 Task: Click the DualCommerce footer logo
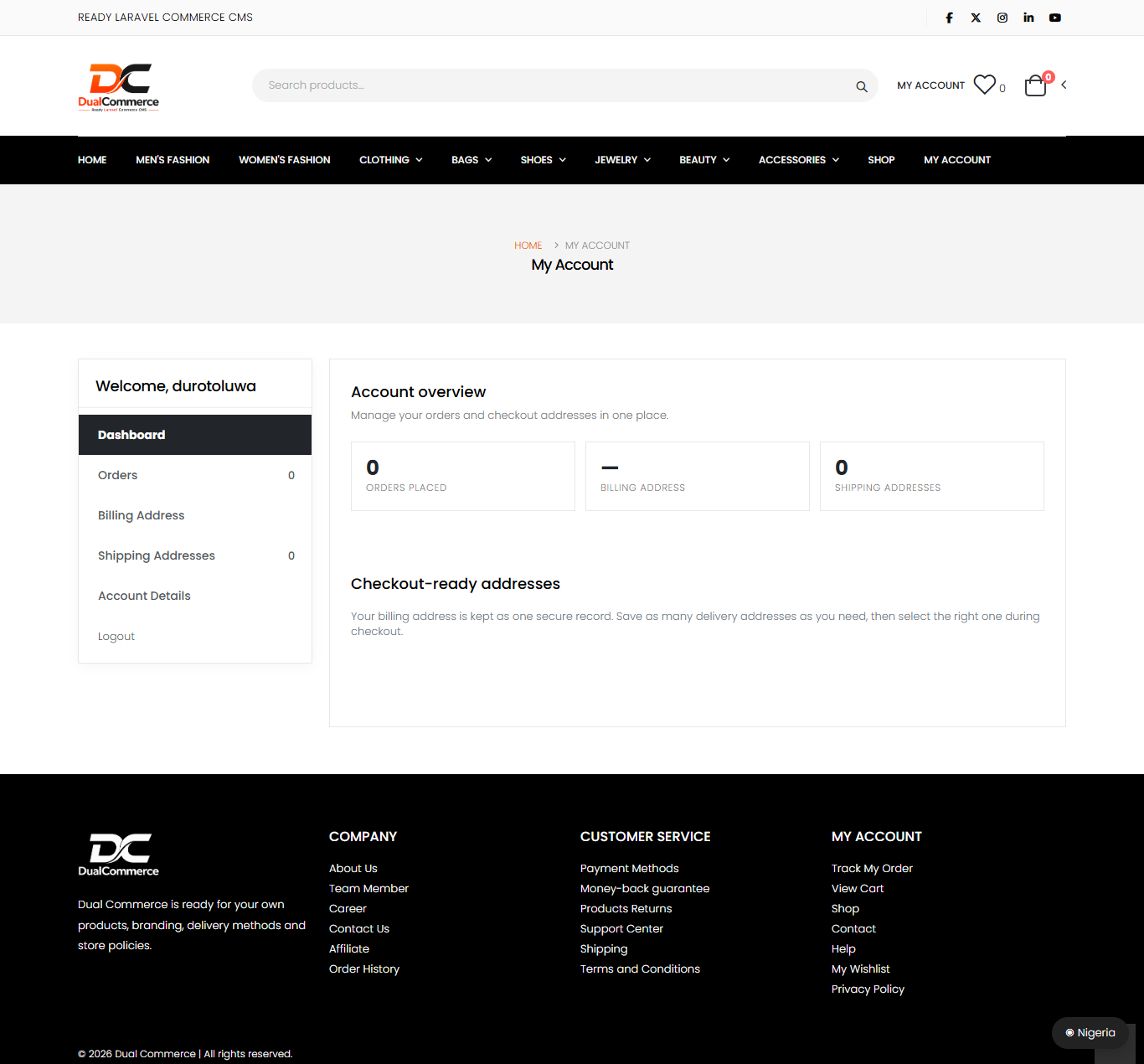[118, 855]
